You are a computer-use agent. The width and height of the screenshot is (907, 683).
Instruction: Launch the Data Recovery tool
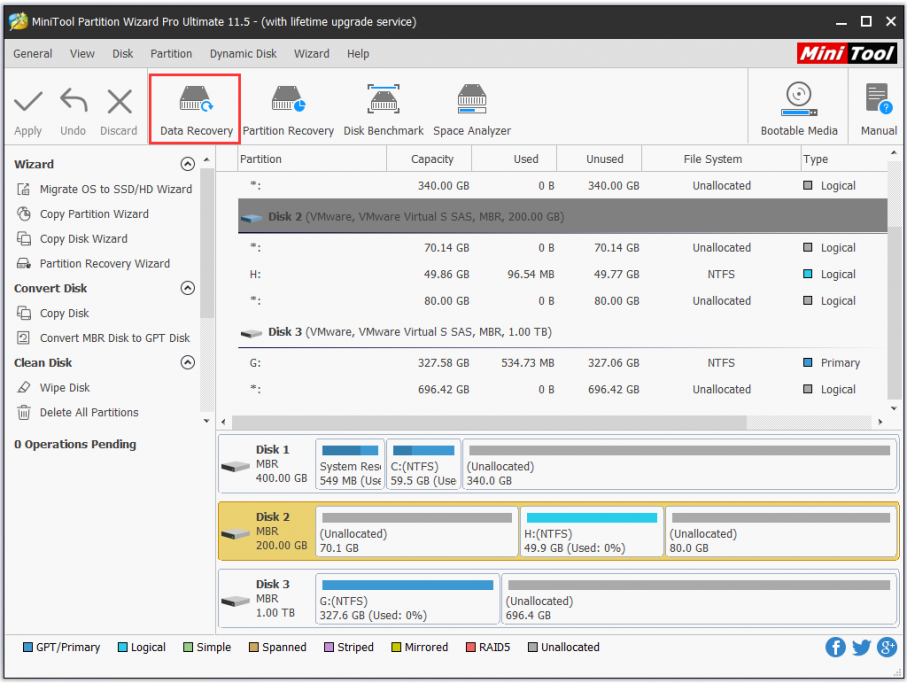pos(196,110)
